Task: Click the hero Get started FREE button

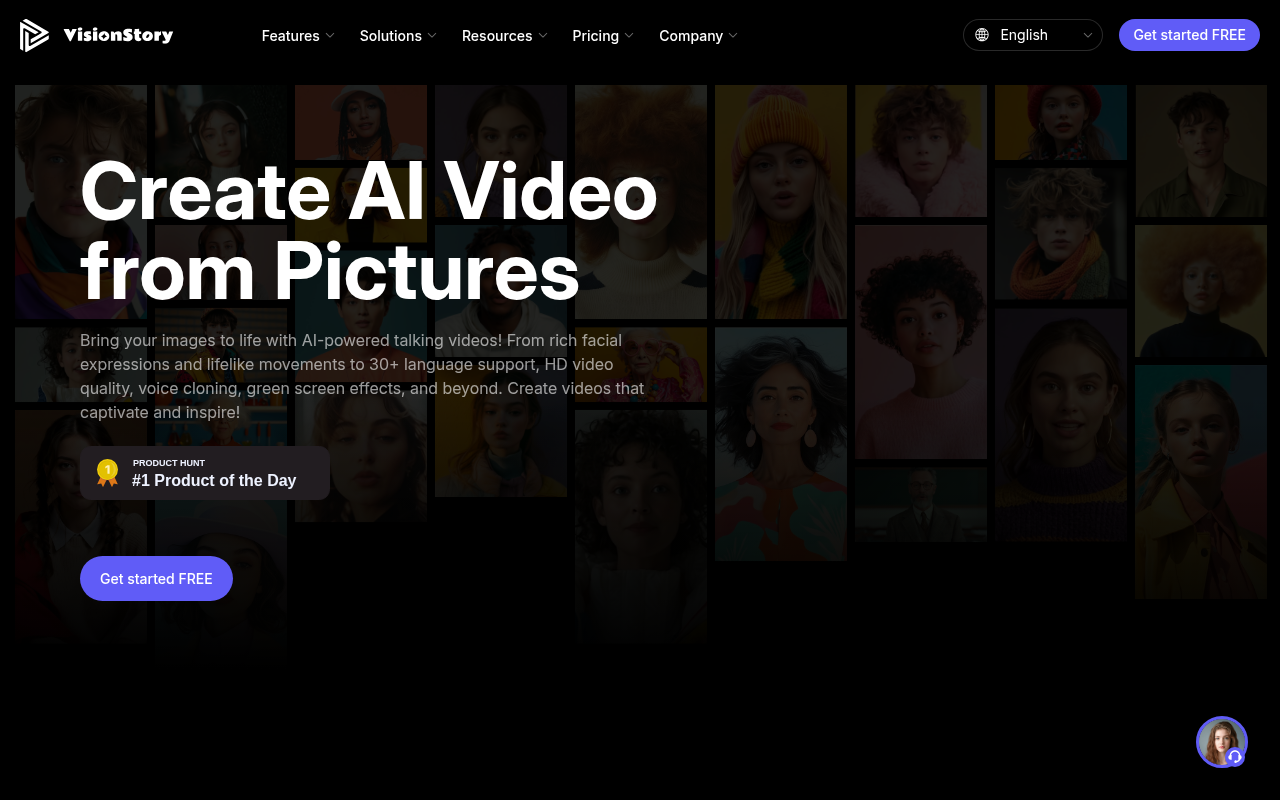Action: coord(156,578)
